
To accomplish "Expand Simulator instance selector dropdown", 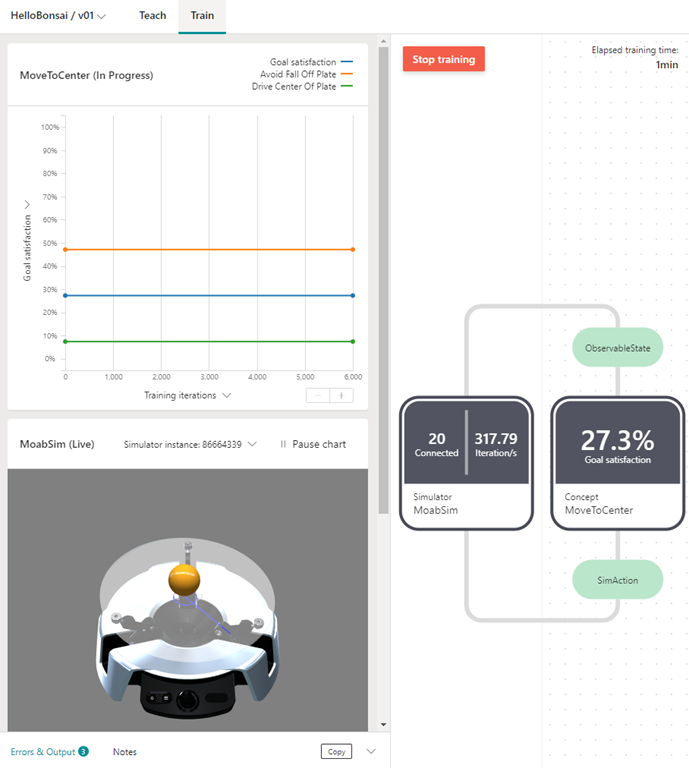I will (x=252, y=444).
